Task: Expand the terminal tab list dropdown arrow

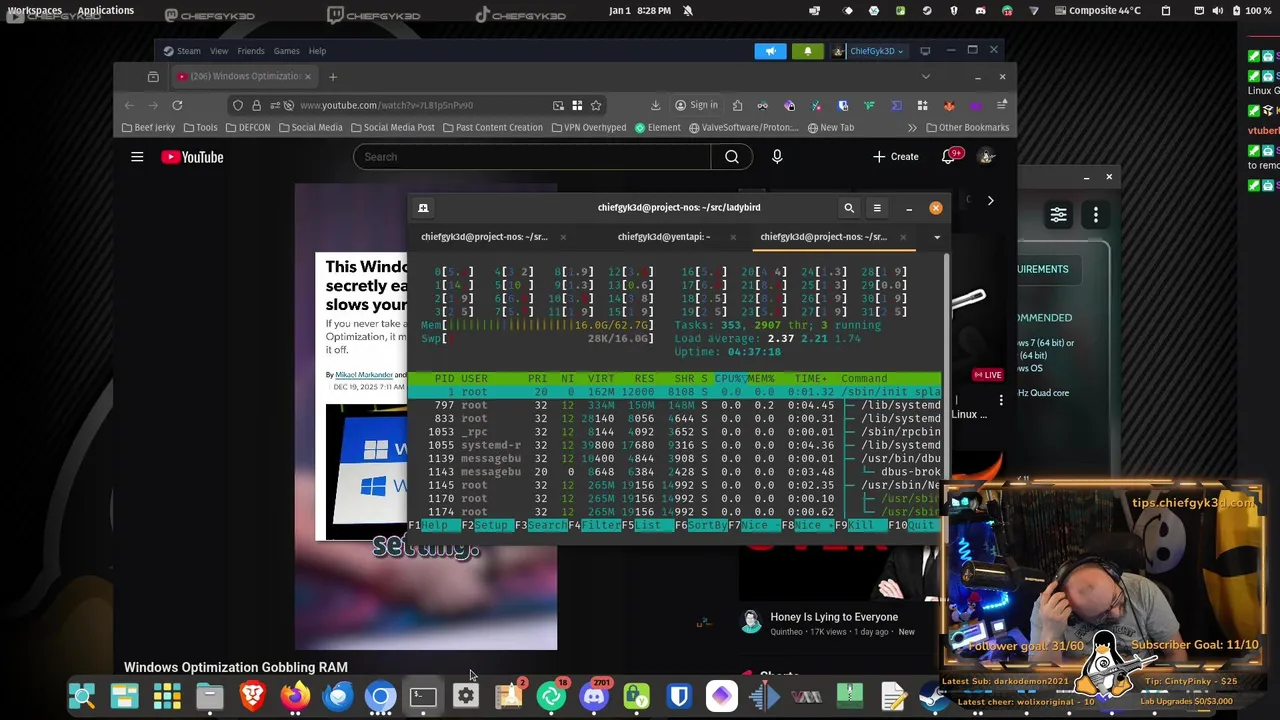Action: coord(937,237)
